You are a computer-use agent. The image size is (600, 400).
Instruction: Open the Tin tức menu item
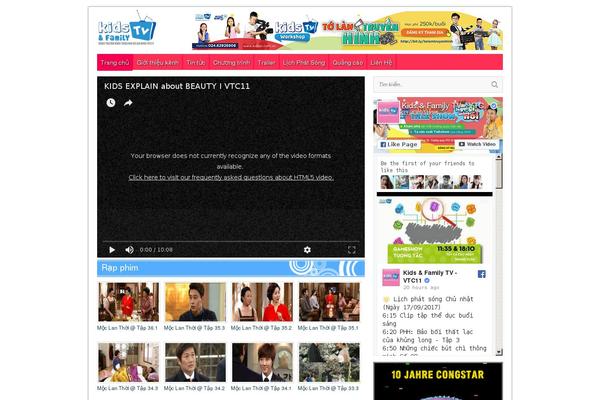tap(196, 62)
